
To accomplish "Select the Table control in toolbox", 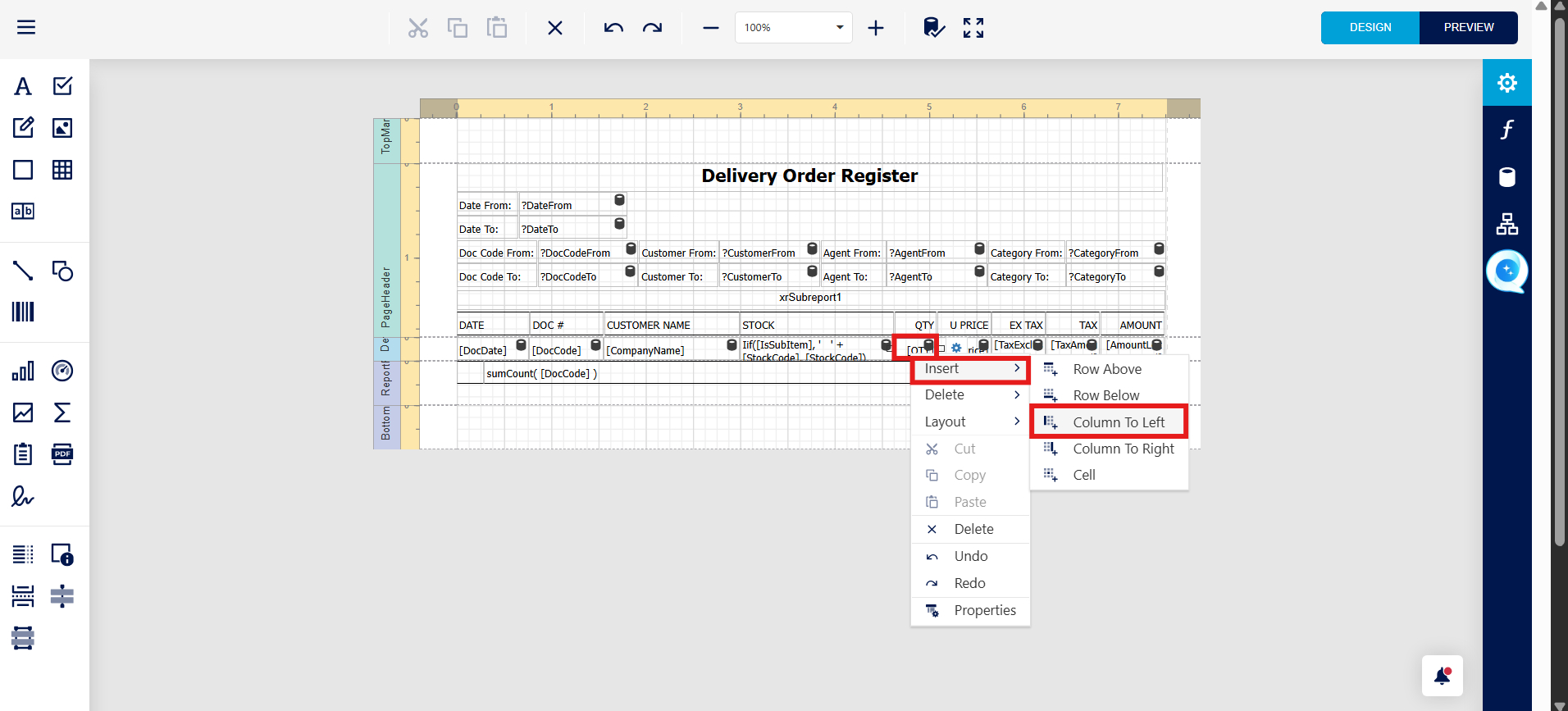I will click(62, 170).
